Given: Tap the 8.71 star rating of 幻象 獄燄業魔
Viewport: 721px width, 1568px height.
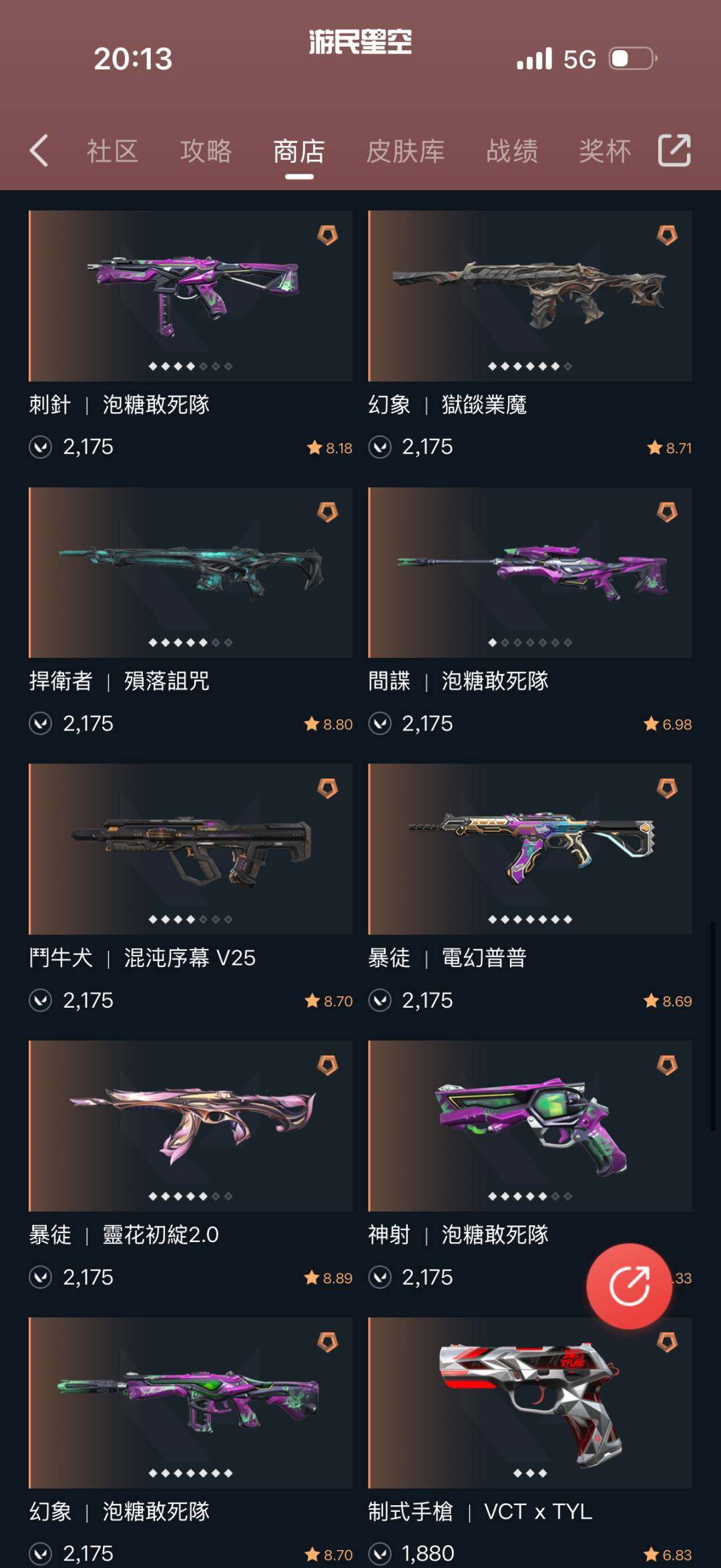Looking at the screenshot, I should click(670, 447).
